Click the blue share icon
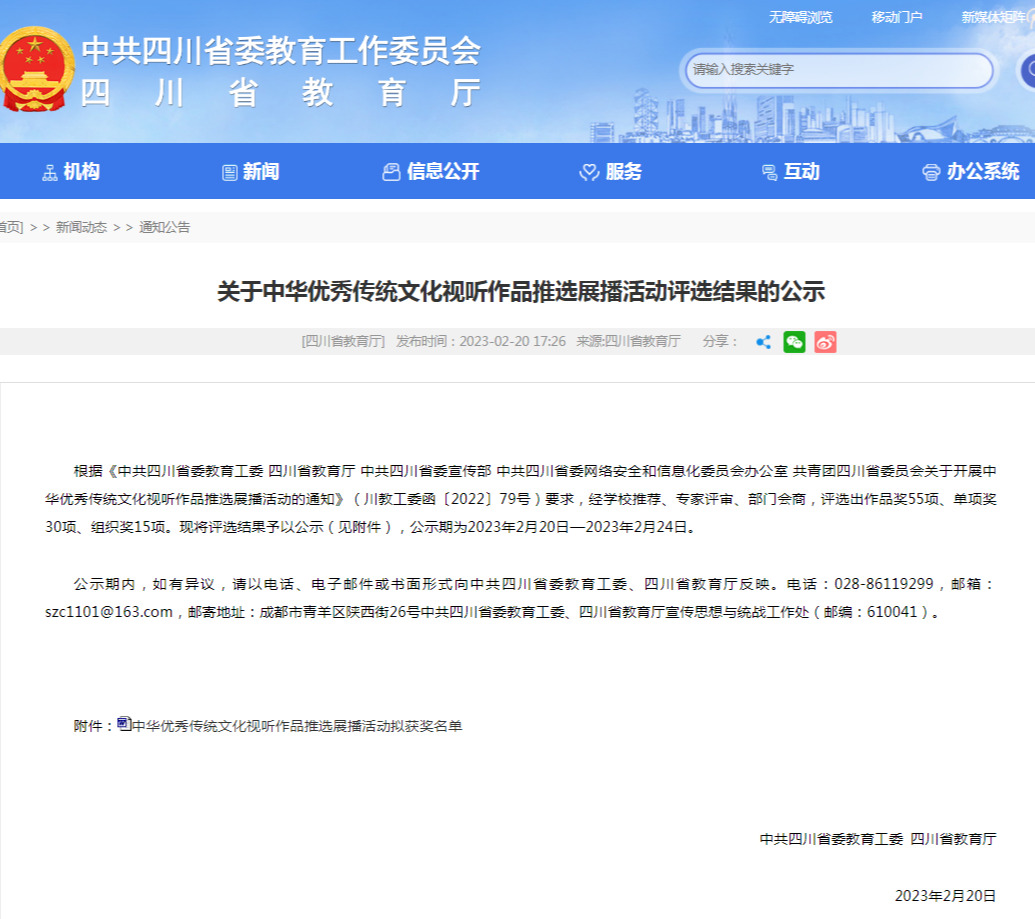 [763, 342]
